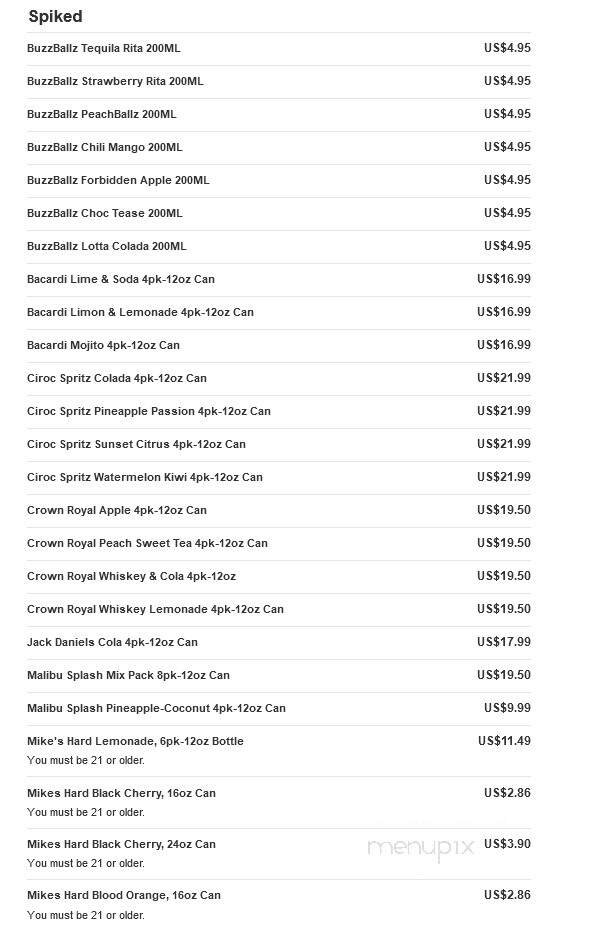Click the BuzzBallz Tequila Rita 200ML item
Image resolution: width=600 pixels, height=930 pixels.
pyautogui.click(x=103, y=48)
